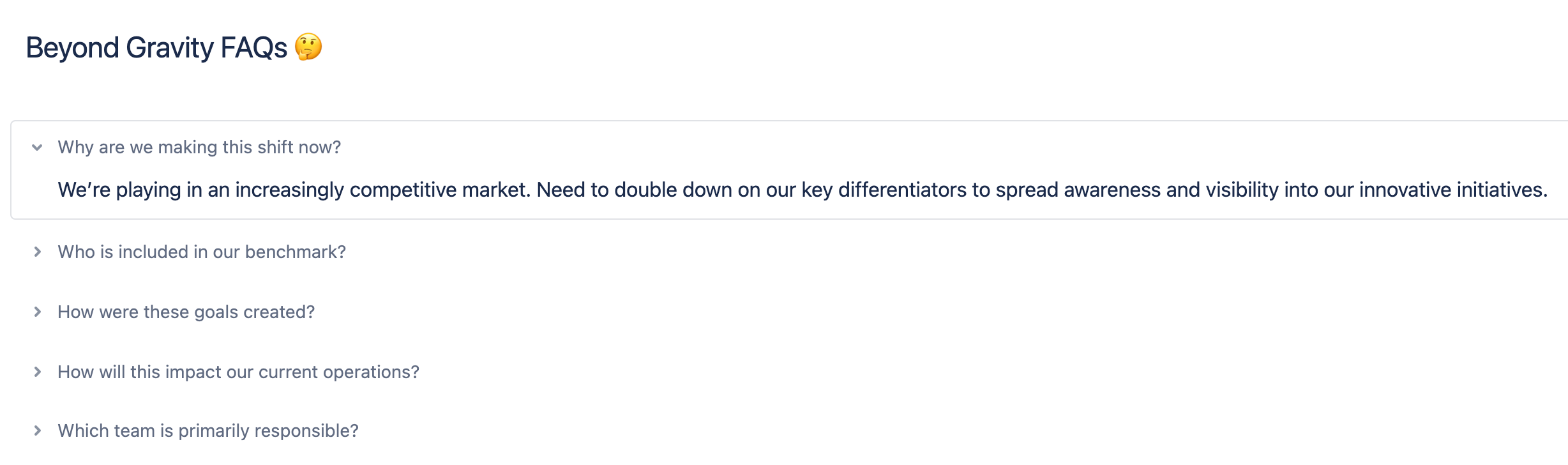Click the 'Who is included in our benchmark?' text
This screenshot has width=1568, height=465.
202,252
